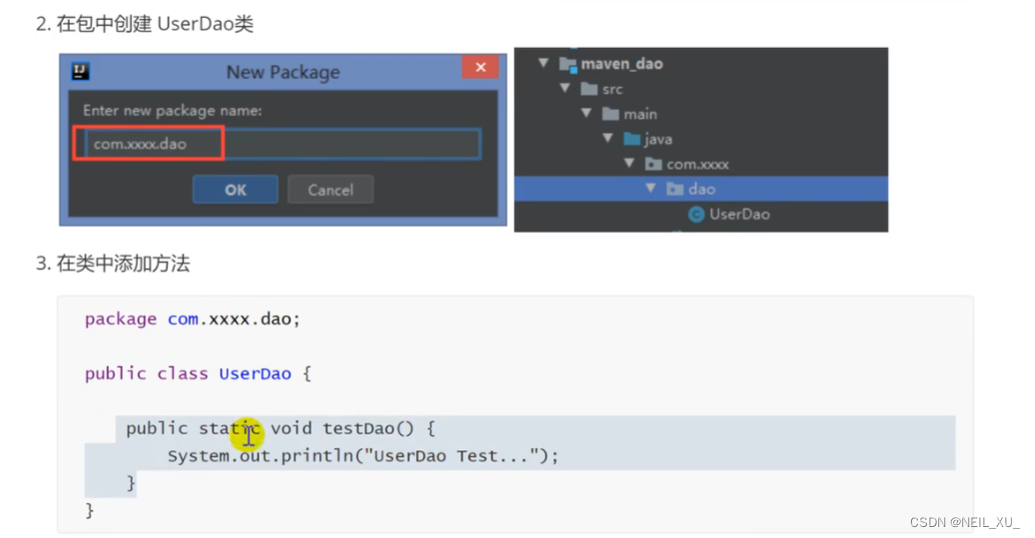
Task: Collapse the maven_dao project node
Action: tap(543, 63)
